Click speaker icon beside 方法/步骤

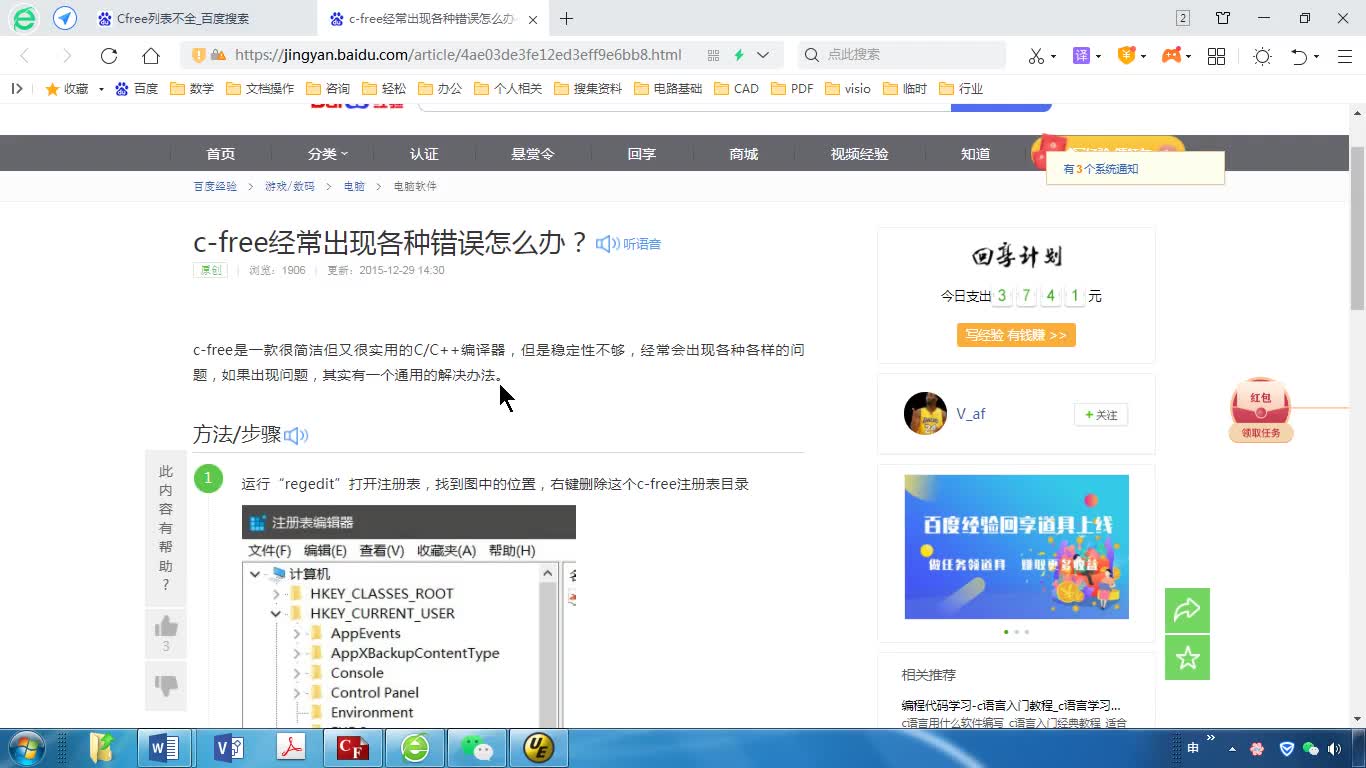click(x=296, y=435)
